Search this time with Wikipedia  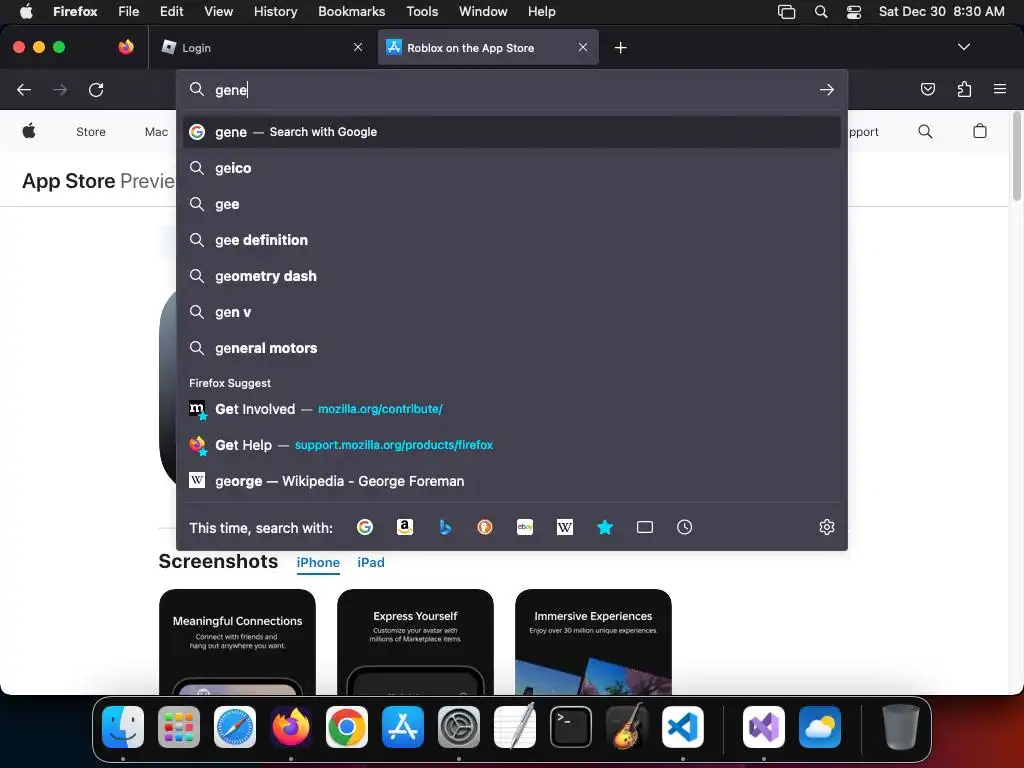point(565,527)
